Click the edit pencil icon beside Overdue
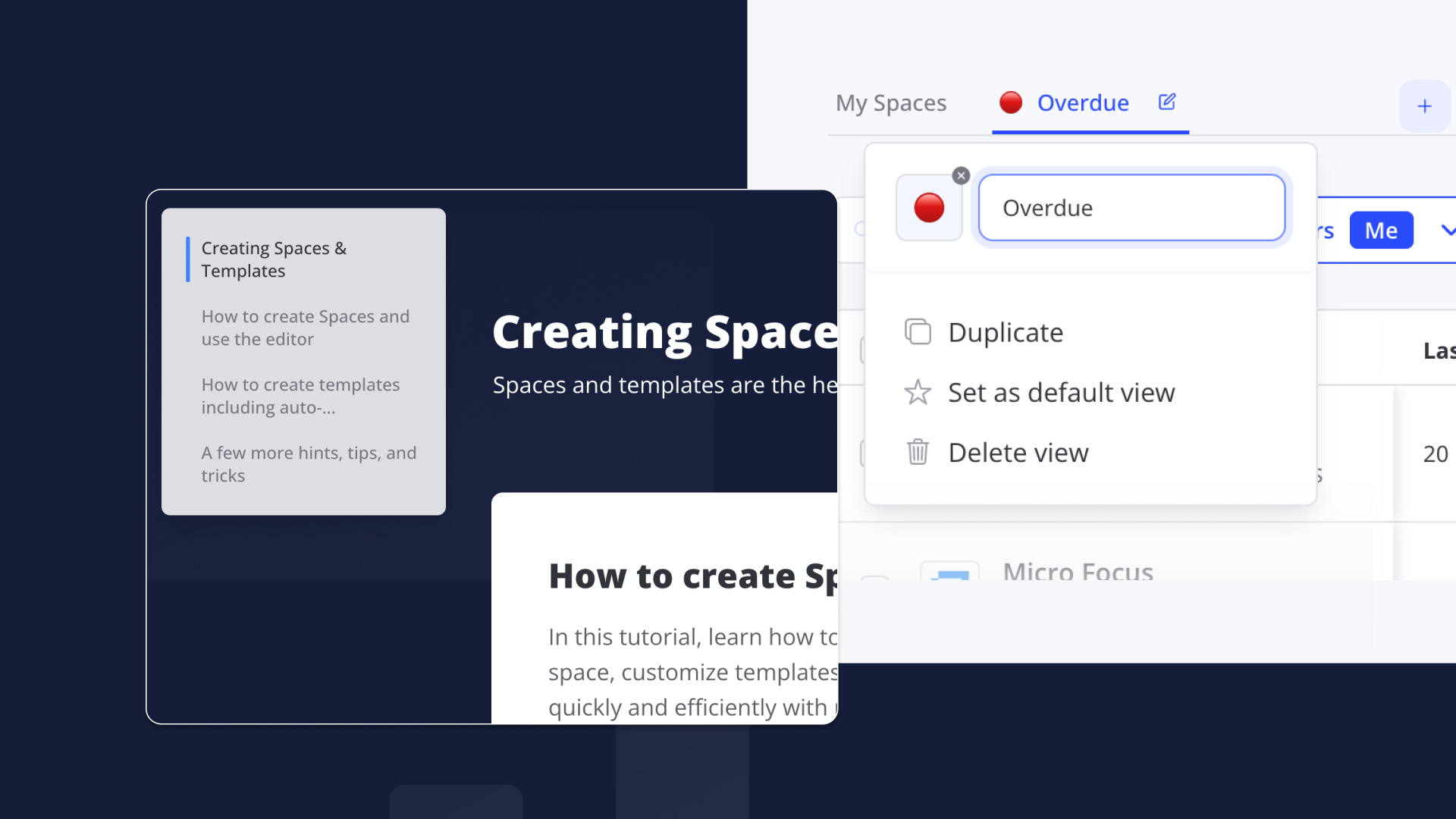The width and height of the screenshot is (1456, 819). click(1167, 102)
